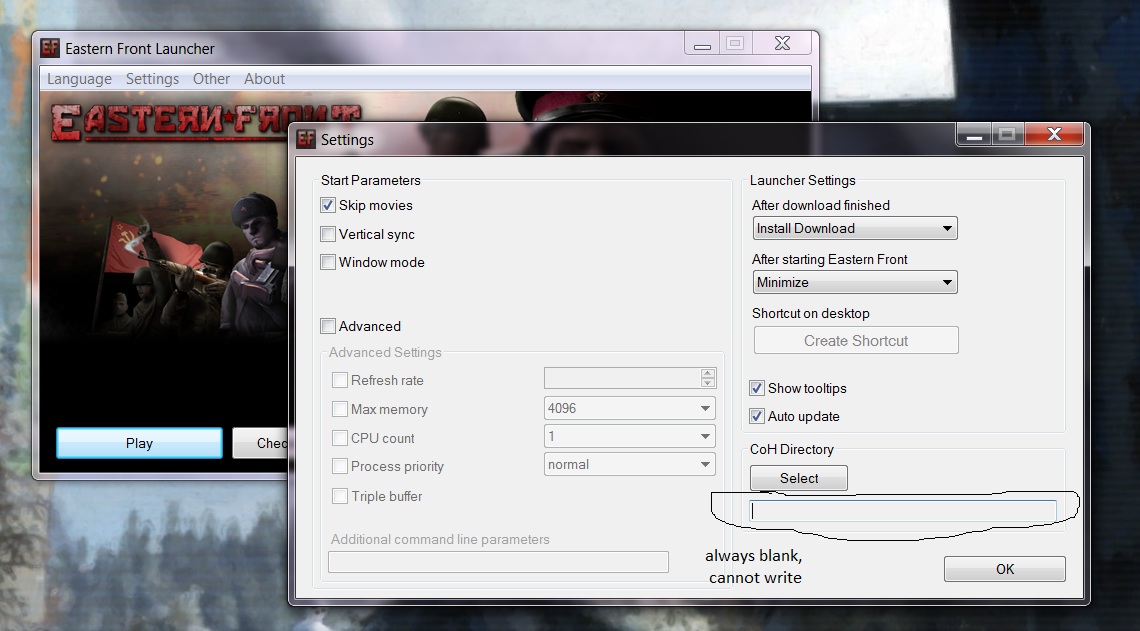This screenshot has width=1140, height=631.
Task: Confirm settings with the OK button
Action: click(x=1005, y=568)
